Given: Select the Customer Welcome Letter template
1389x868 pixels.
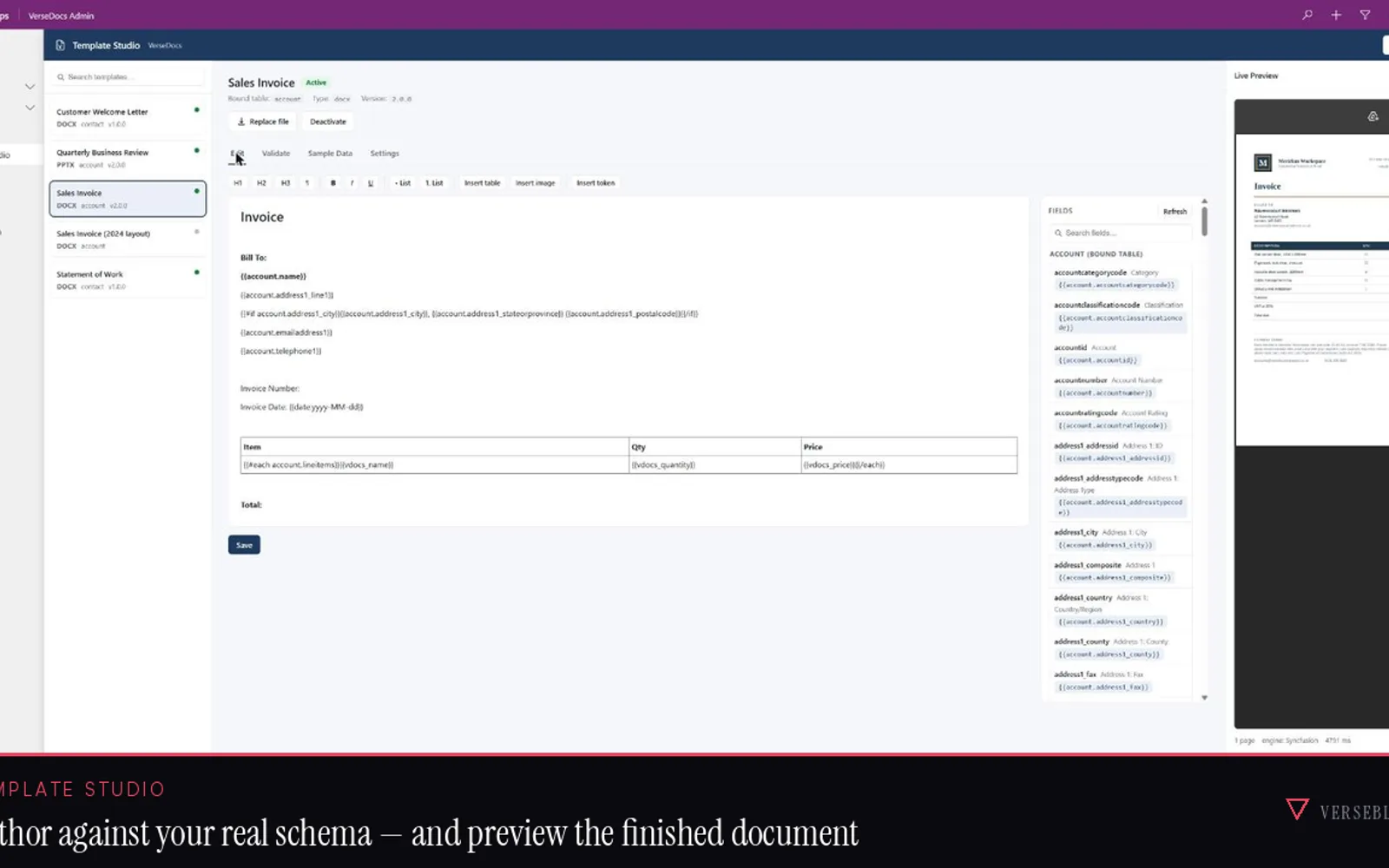Looking at the screenshot, I should coord(128,117).
